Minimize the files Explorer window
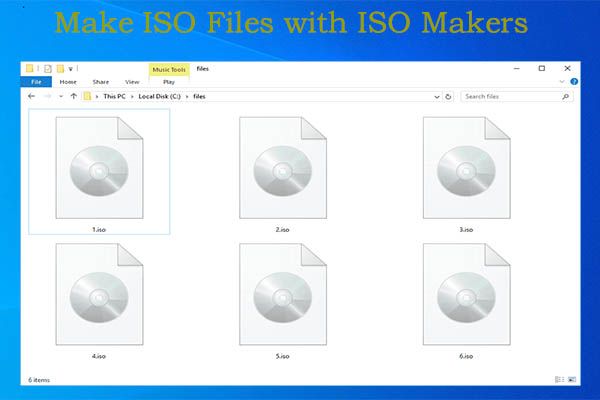The height and width of the screenshot is (400, 600). [x=517, y=69]
